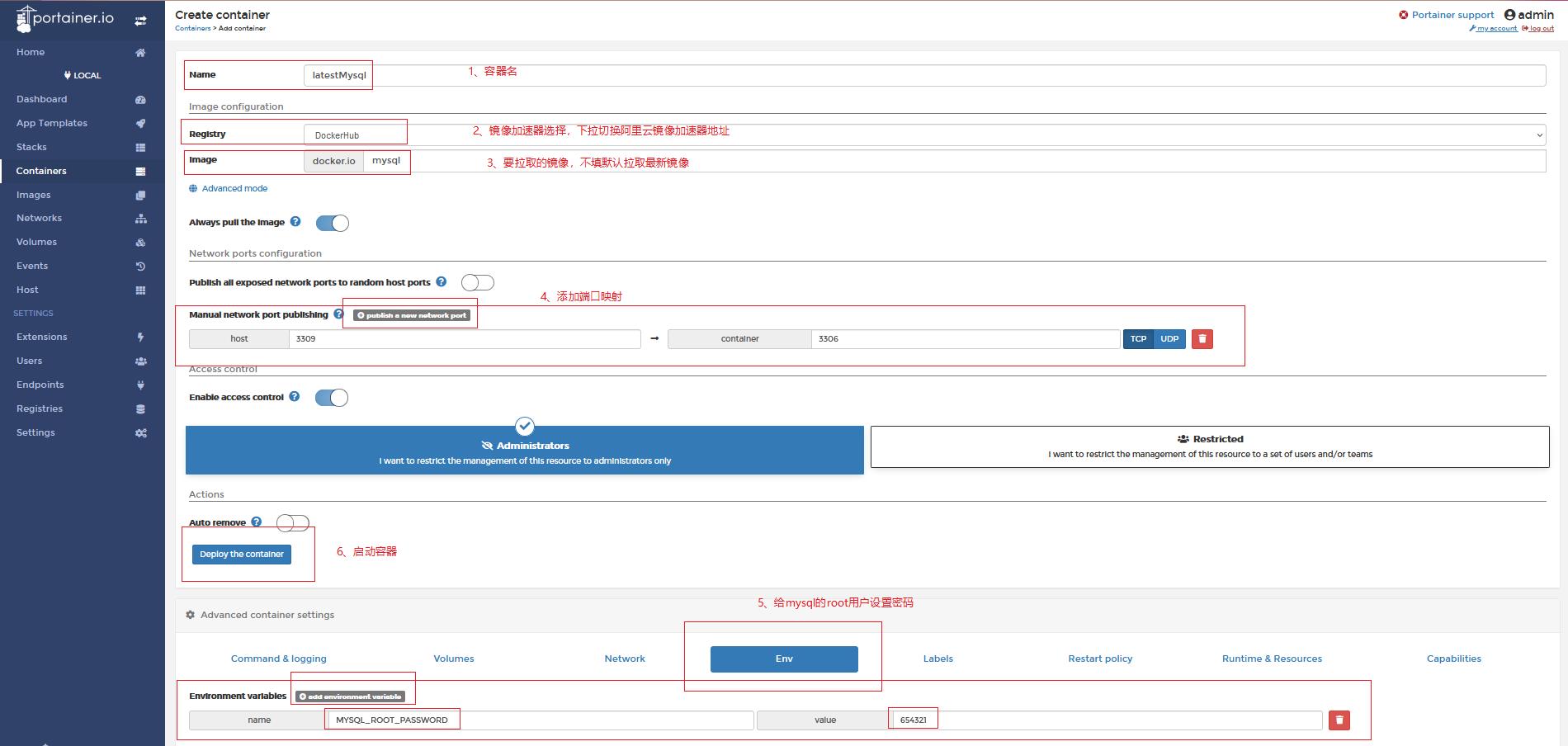Click Containers server icon
The image size is (1568, 746).
click(140, 172)
